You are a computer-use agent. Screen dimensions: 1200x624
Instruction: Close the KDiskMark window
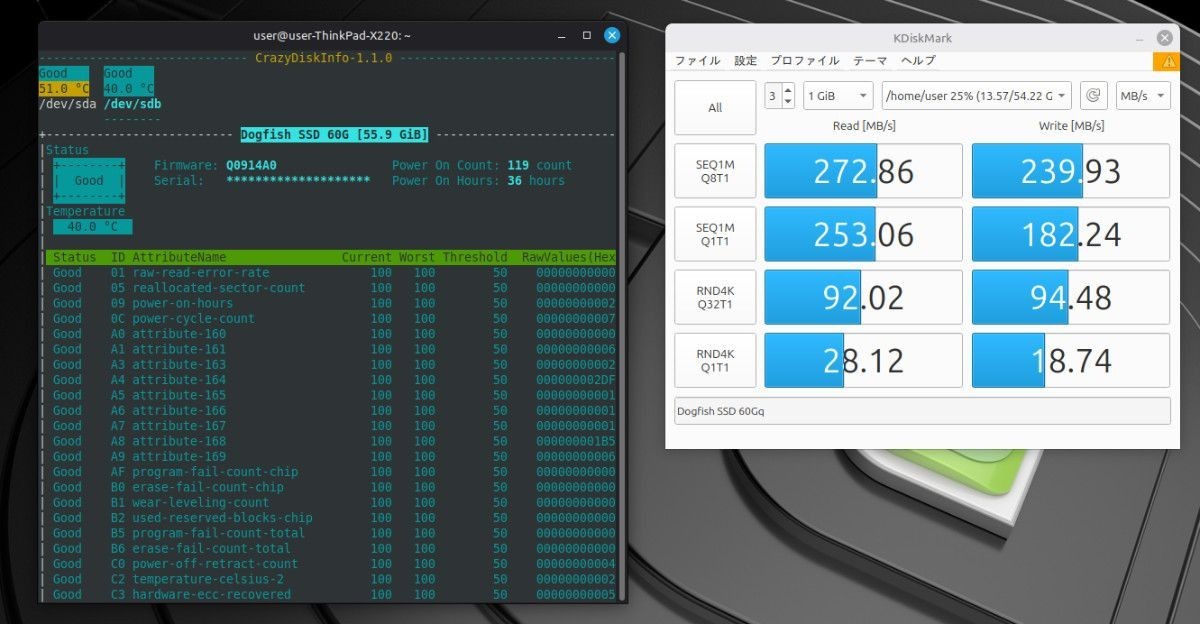click(x=1164, y=37)
